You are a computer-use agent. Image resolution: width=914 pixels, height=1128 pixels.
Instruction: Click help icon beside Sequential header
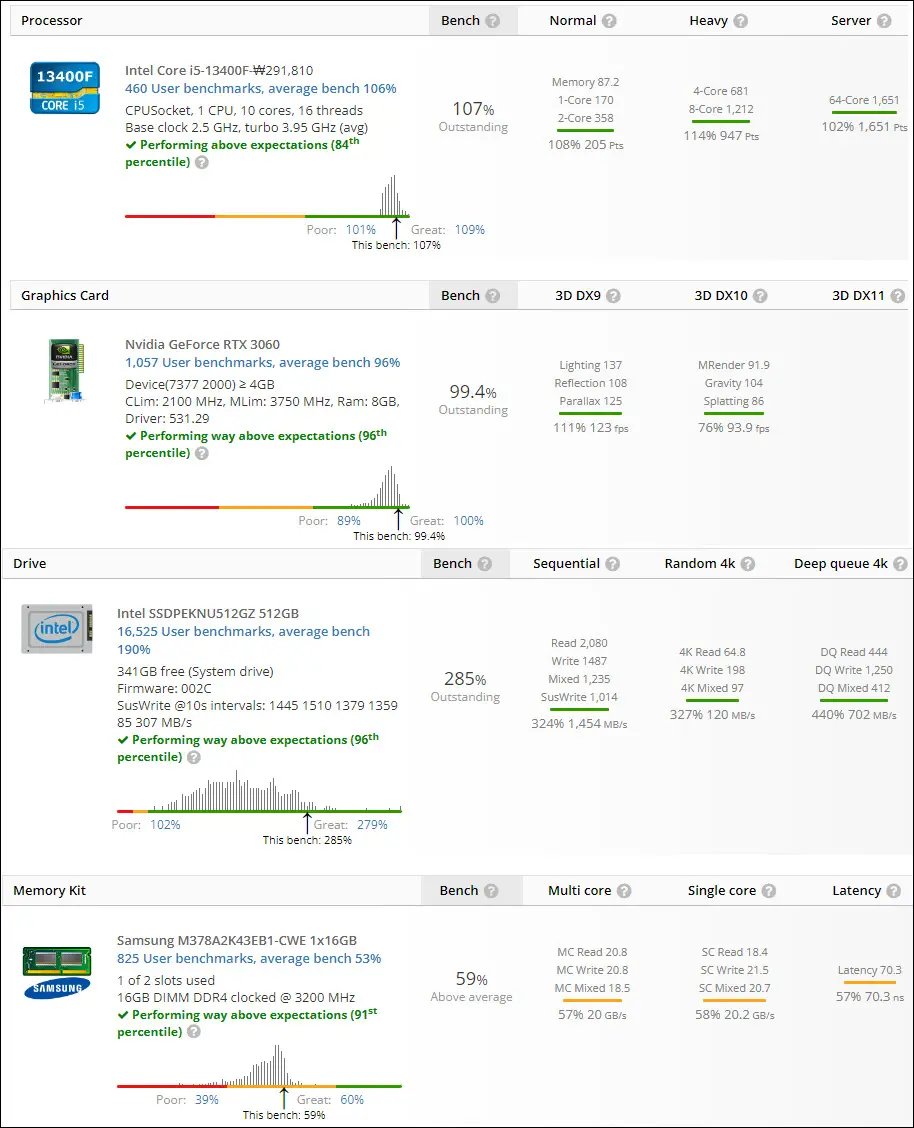pos(613,564)
